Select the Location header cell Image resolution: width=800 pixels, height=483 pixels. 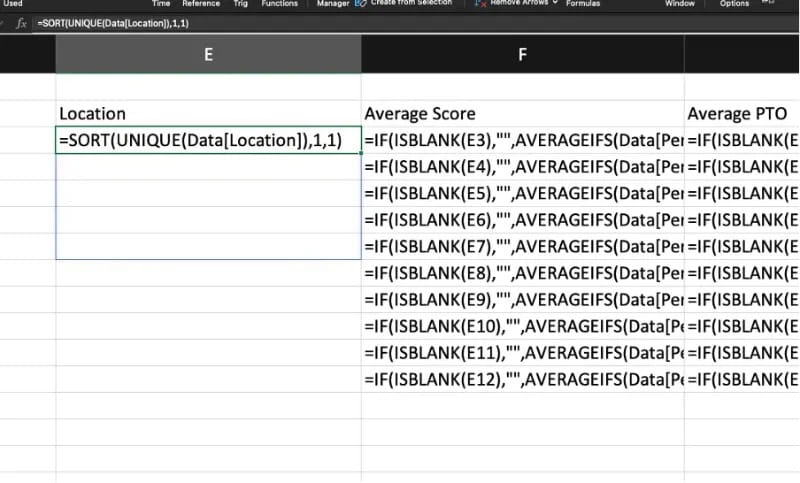coord(208,114)
